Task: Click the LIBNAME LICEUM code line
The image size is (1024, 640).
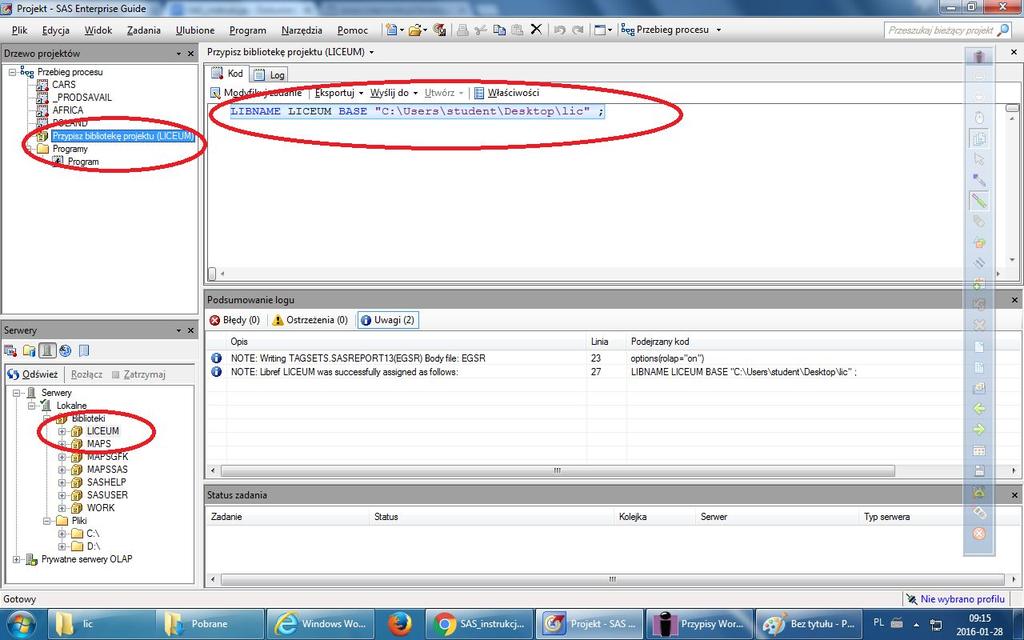Action: (417, 111)
